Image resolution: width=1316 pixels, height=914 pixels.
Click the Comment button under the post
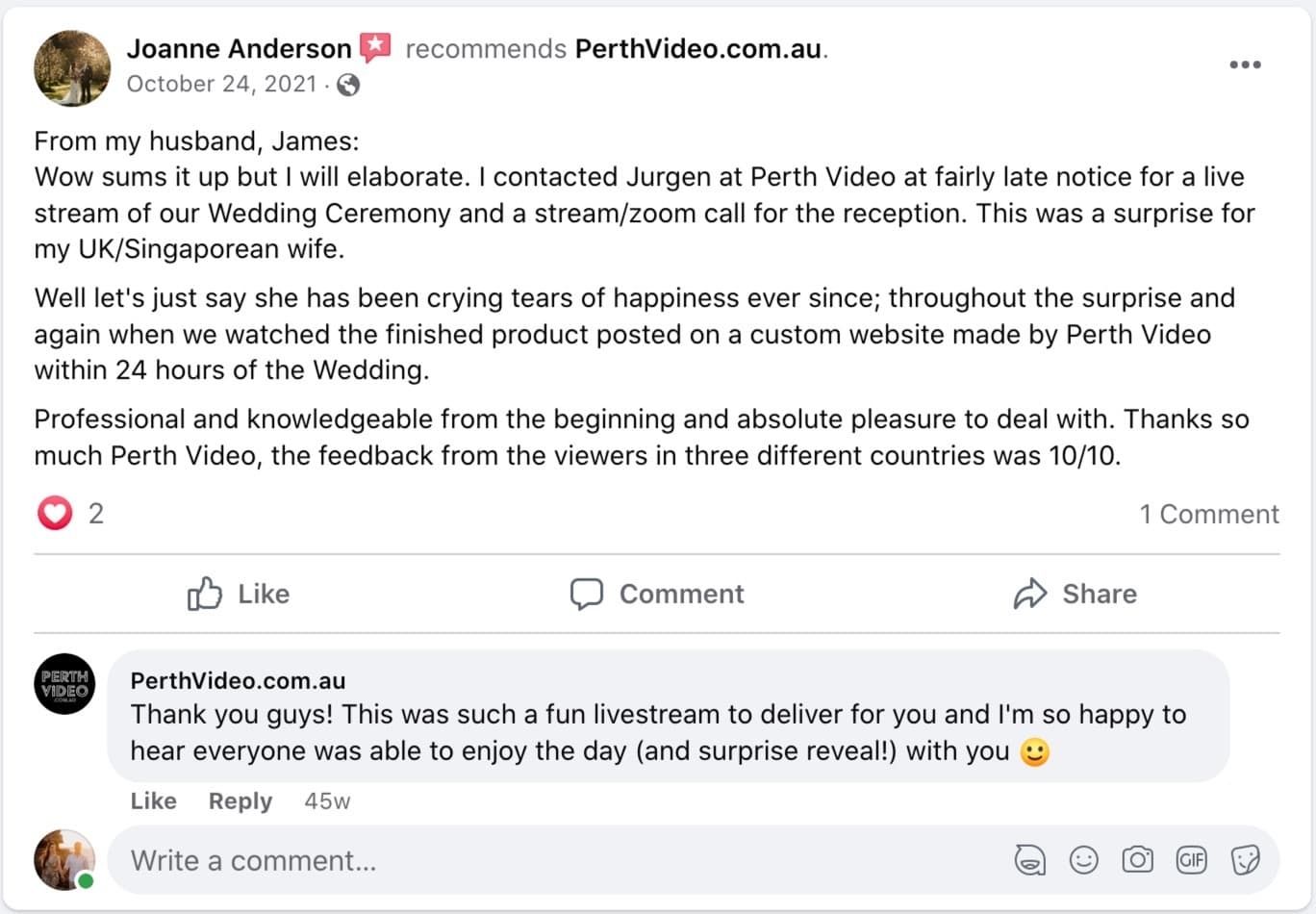coord(657,594)
